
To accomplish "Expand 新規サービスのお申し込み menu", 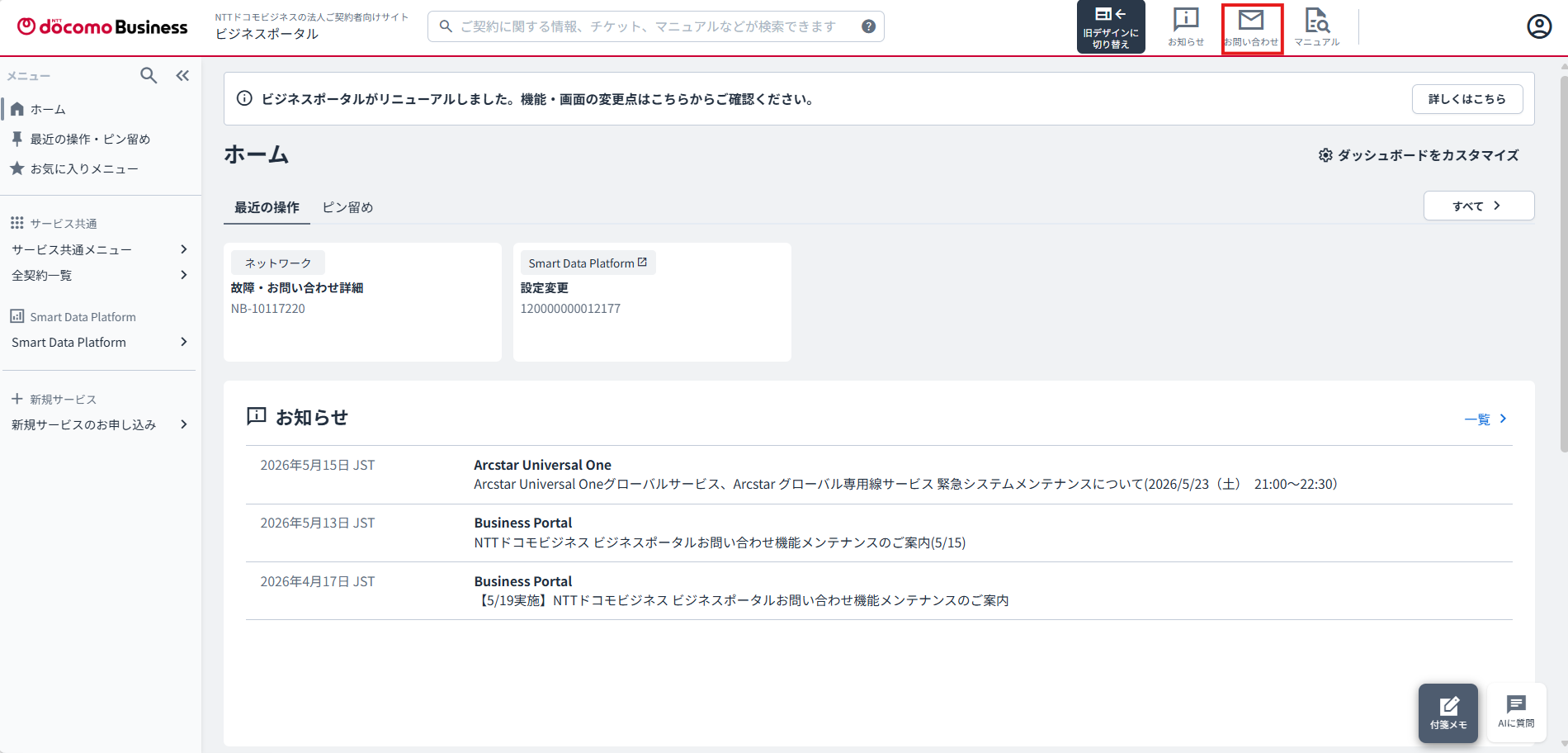I will click(100, 424).
